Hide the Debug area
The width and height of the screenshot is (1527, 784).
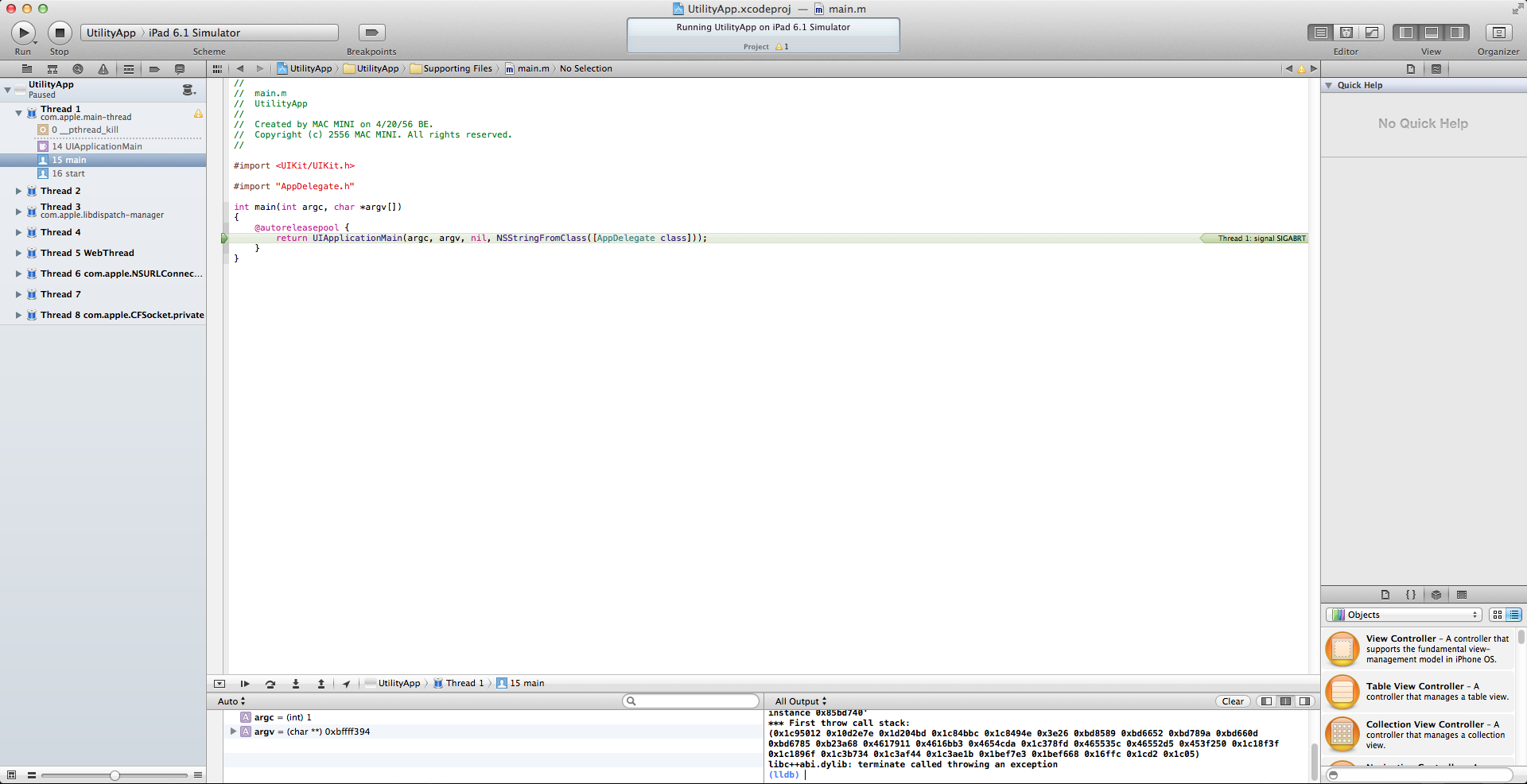click(x=1432, y=33)
